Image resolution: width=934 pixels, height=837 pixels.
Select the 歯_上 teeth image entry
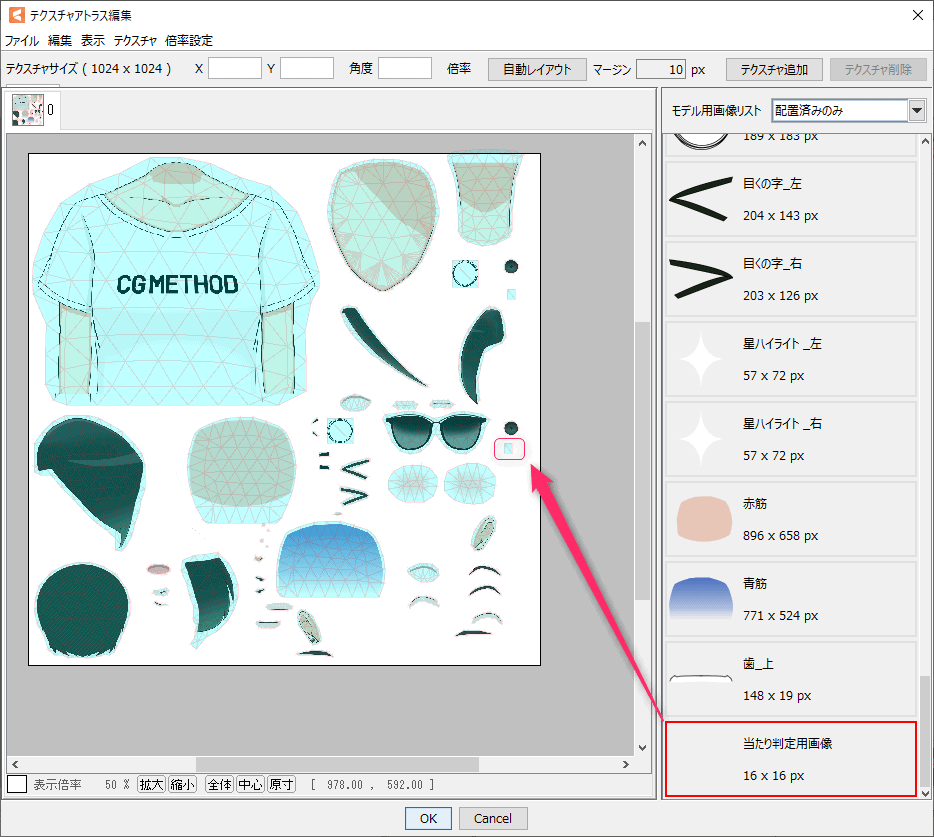click(790, 679)
